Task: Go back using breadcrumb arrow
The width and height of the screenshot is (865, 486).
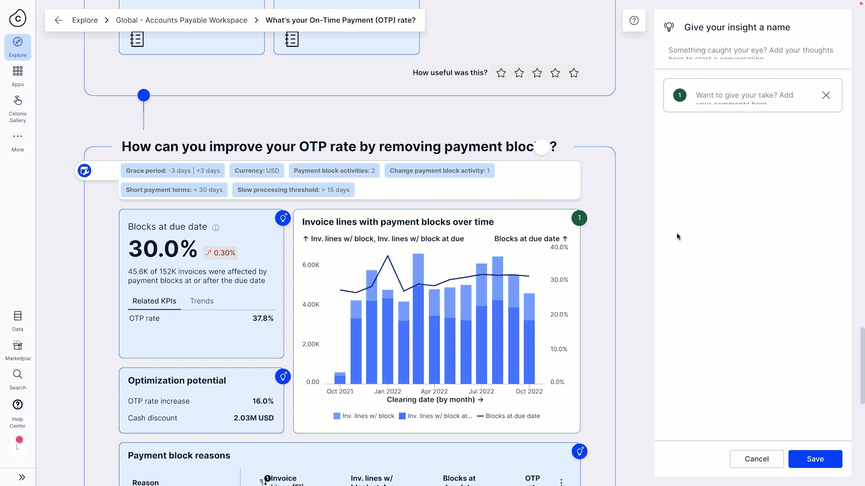Action: [58, 20]
